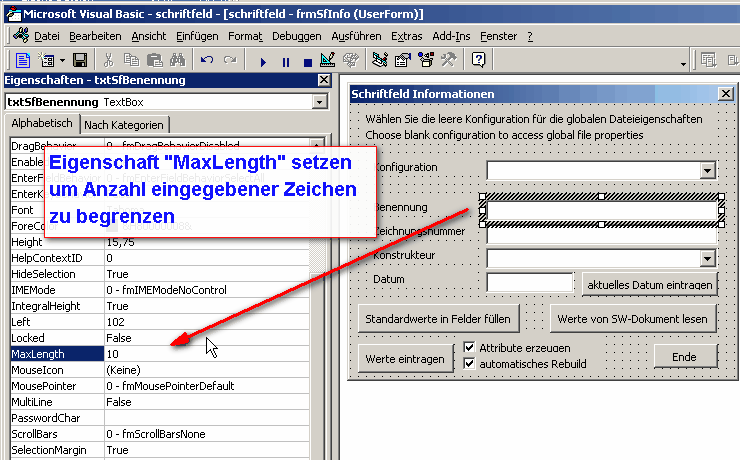
Task: Select the MultiLine property row
Action: [160, 402]
